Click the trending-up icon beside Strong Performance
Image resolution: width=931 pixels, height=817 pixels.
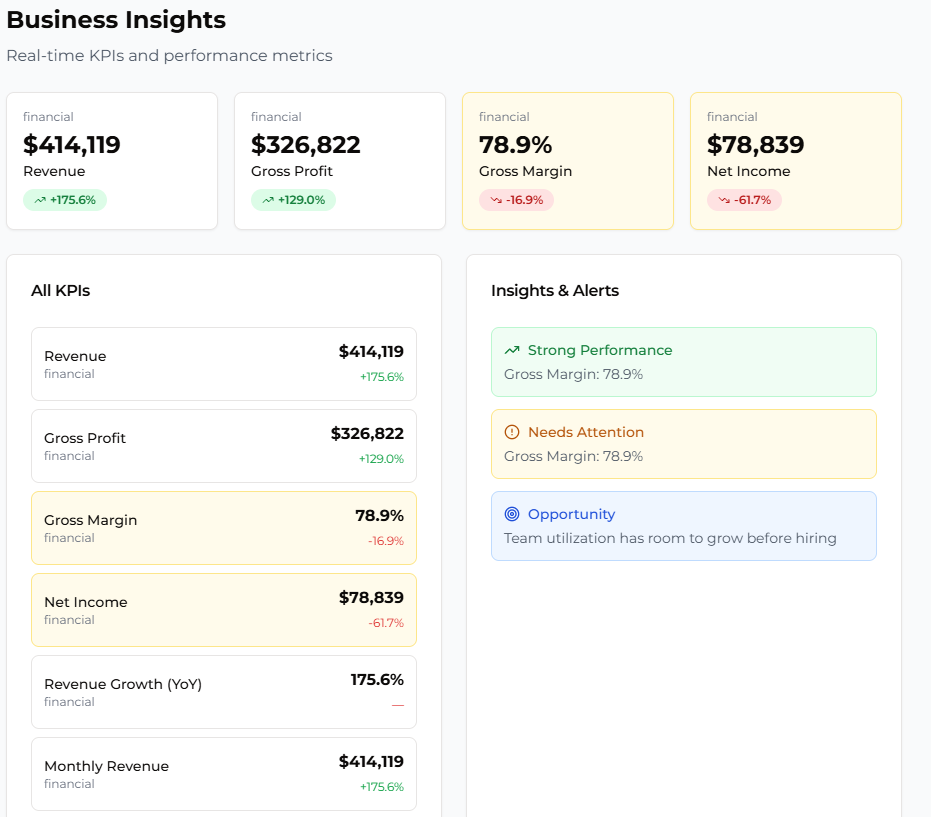pyautogui.click(x=511, y=350)
